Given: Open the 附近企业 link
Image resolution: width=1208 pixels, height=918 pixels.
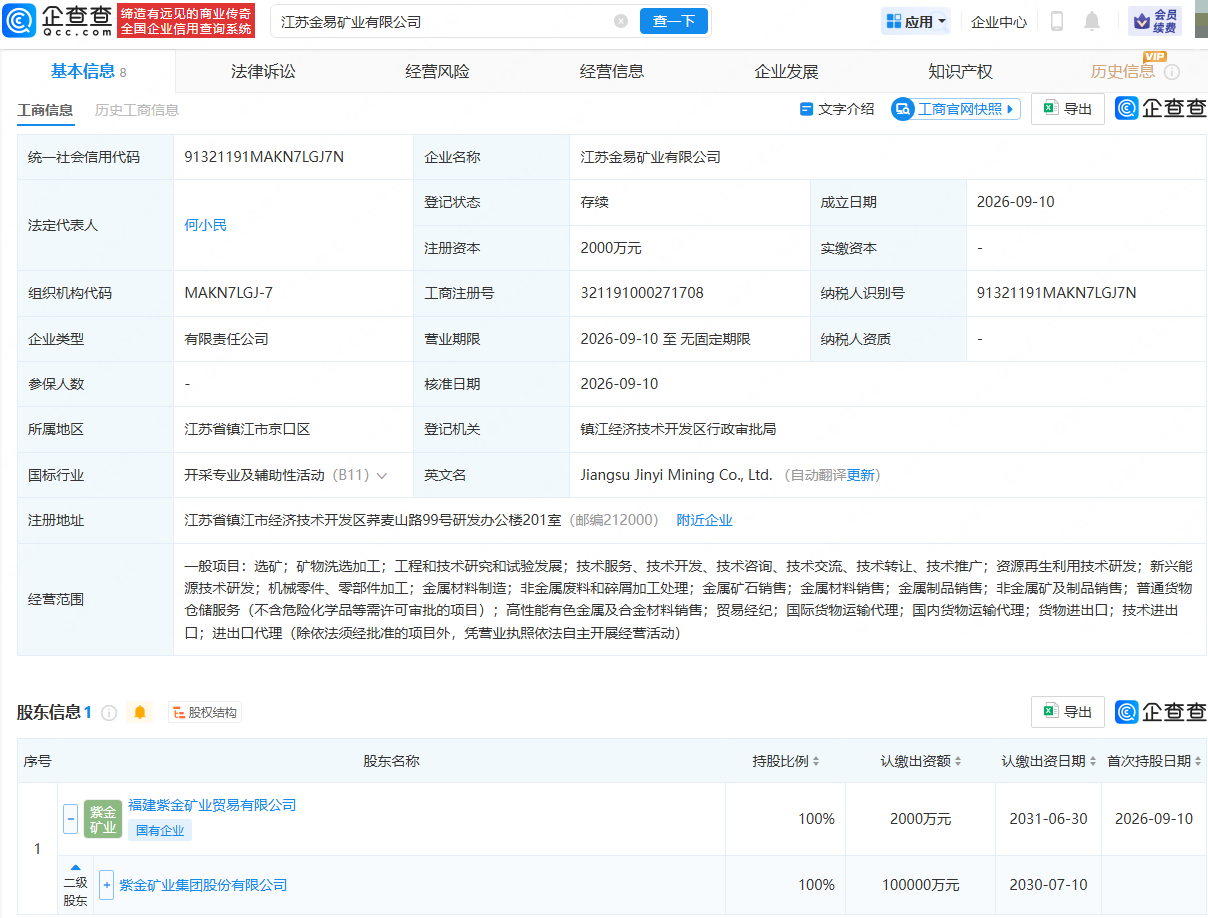Looking at the screenshot, I should 704,520.
